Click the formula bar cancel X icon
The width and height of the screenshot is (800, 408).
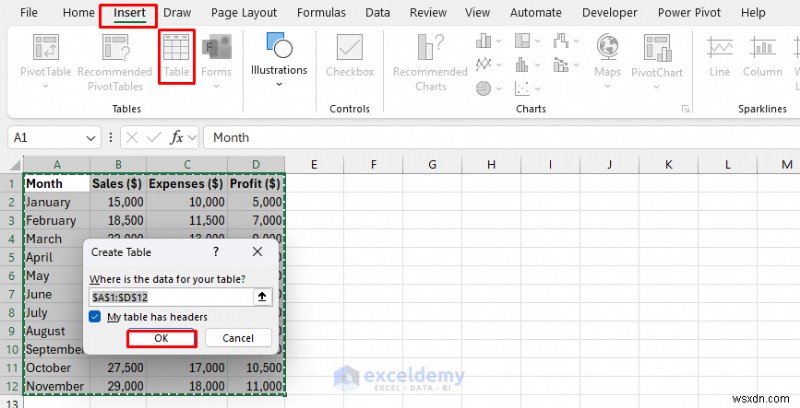click(132, 138)
